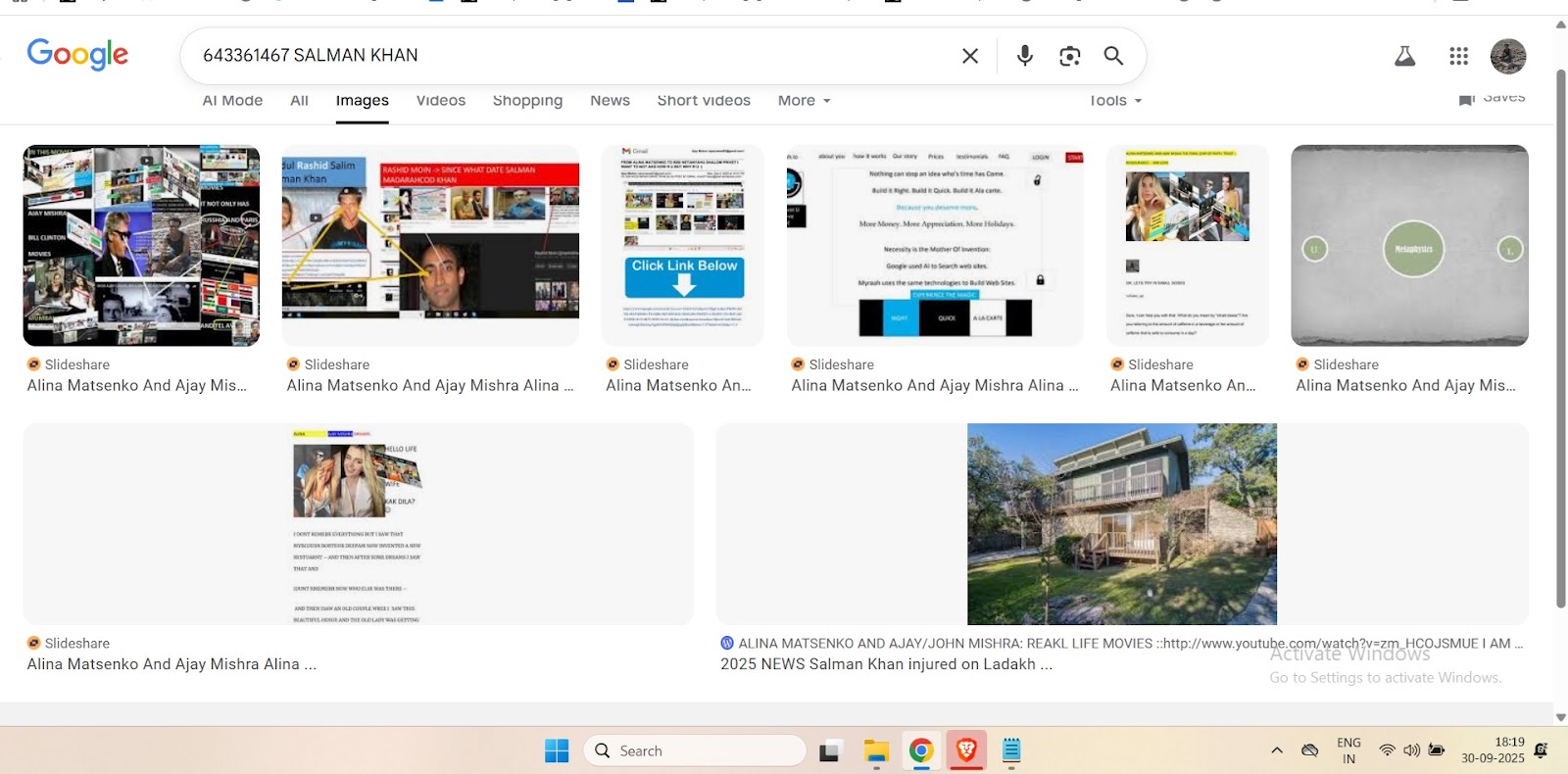Open File Explorer from the taskbar
Image resolution: width=1568 pixels, height=774 pixels.
(875, 750)
